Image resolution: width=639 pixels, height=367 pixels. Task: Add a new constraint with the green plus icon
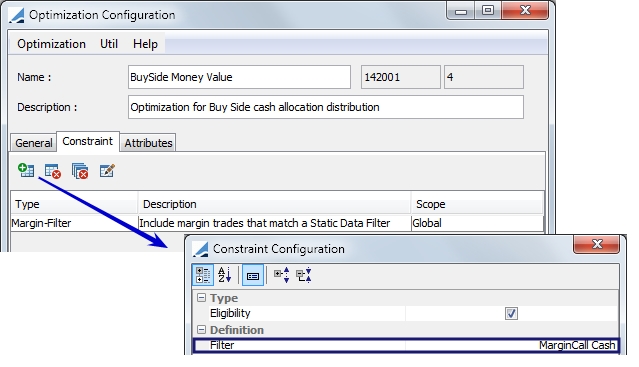pyautogui.click(x=26, y=170)
